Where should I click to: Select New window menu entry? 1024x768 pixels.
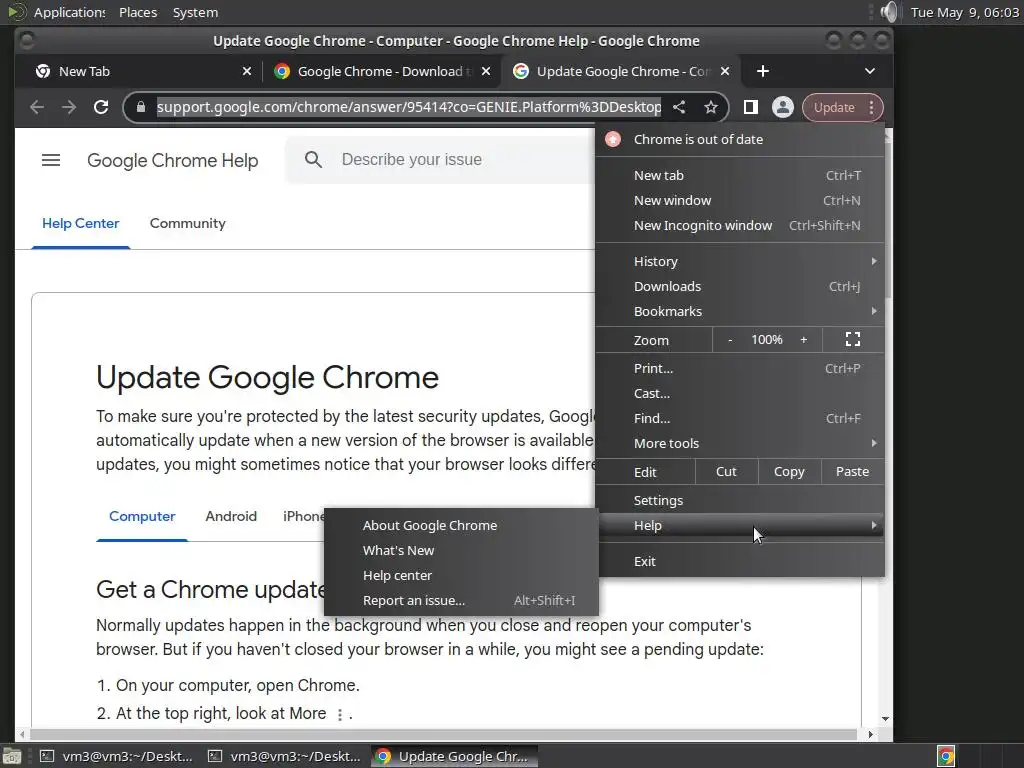(x=741, y=200)
